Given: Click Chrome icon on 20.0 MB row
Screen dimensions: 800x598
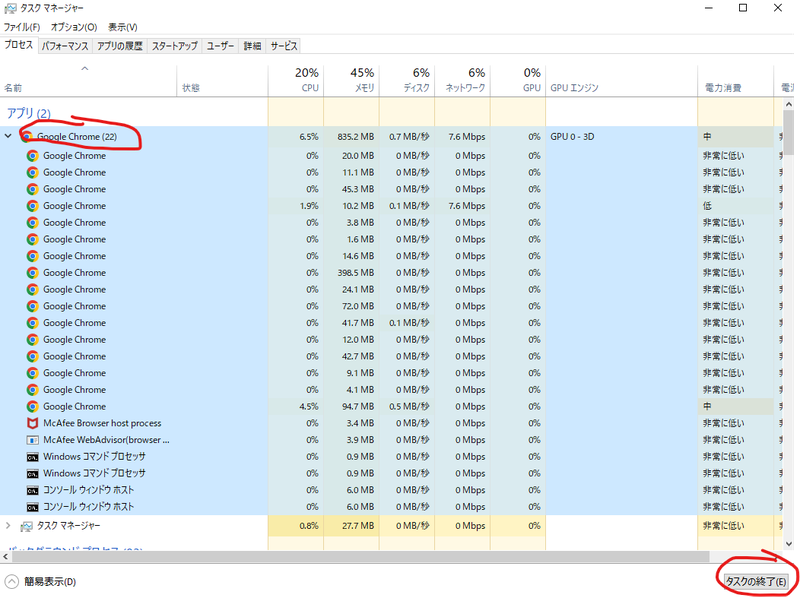Looking at the screenshot, I should coord(33,156).
